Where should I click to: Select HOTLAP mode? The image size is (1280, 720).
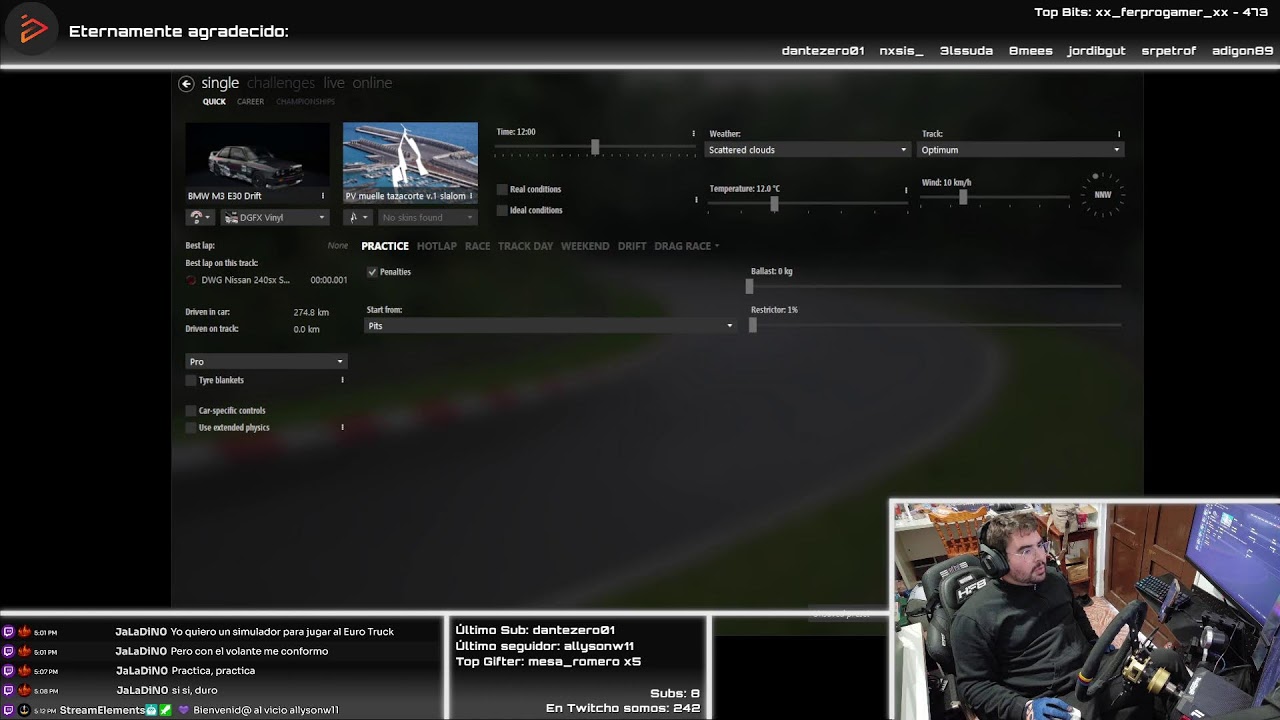[x=437, y=246]
